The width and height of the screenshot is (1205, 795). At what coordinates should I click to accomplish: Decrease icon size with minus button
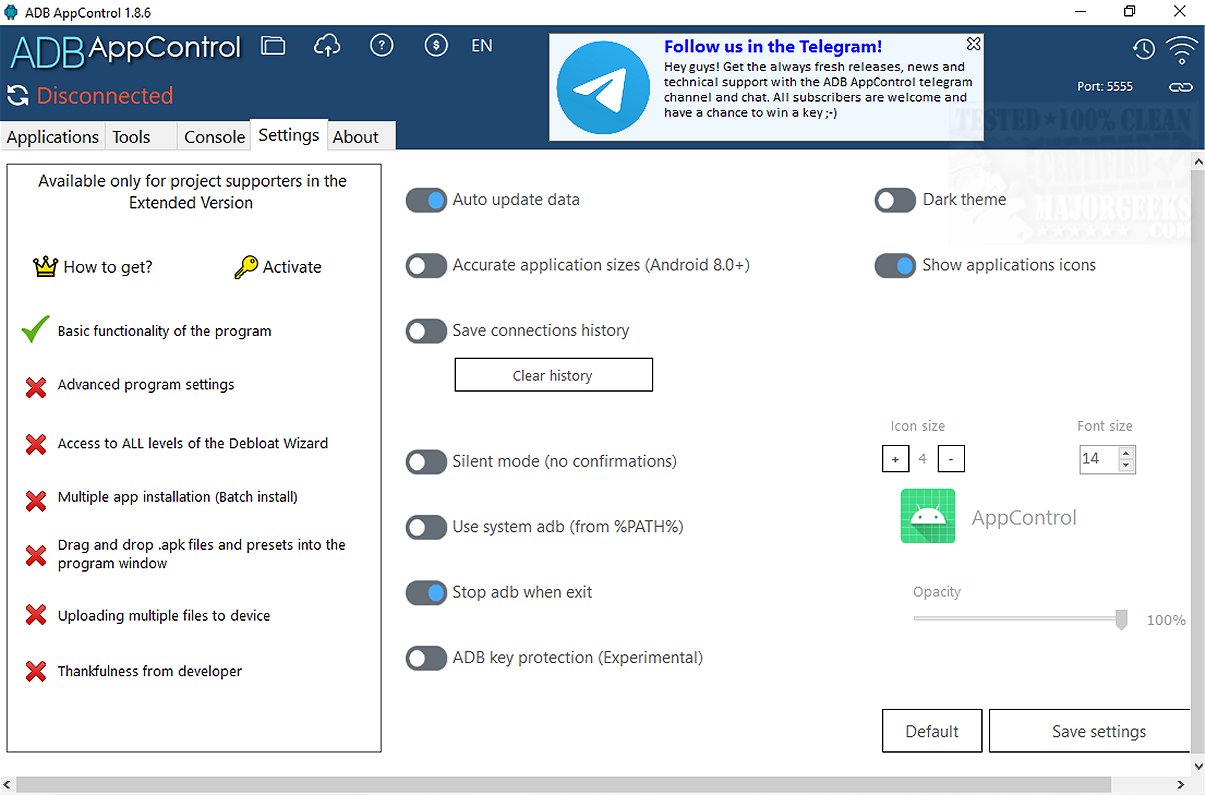(x=951, y=459)
